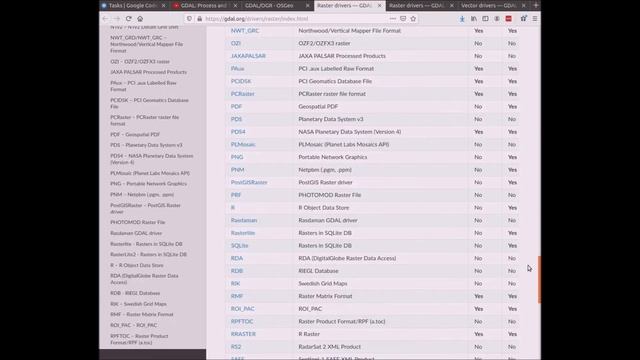Open the Firefox hamburger menu

535,19
